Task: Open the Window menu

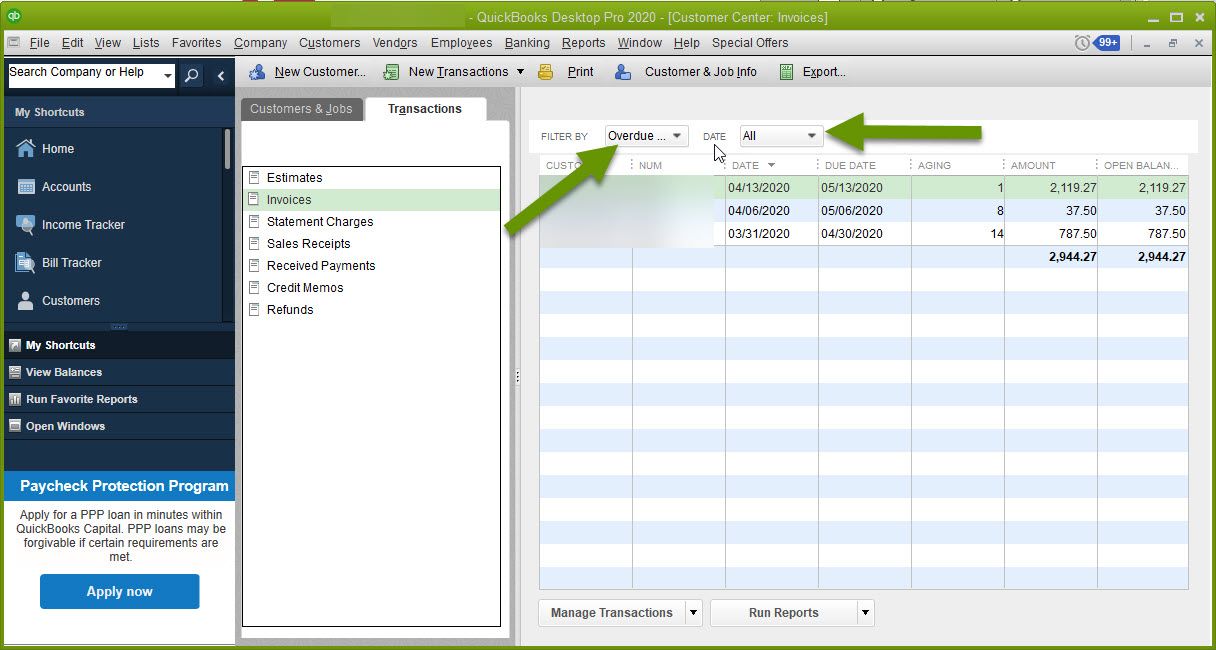Action: coord(639,43)
